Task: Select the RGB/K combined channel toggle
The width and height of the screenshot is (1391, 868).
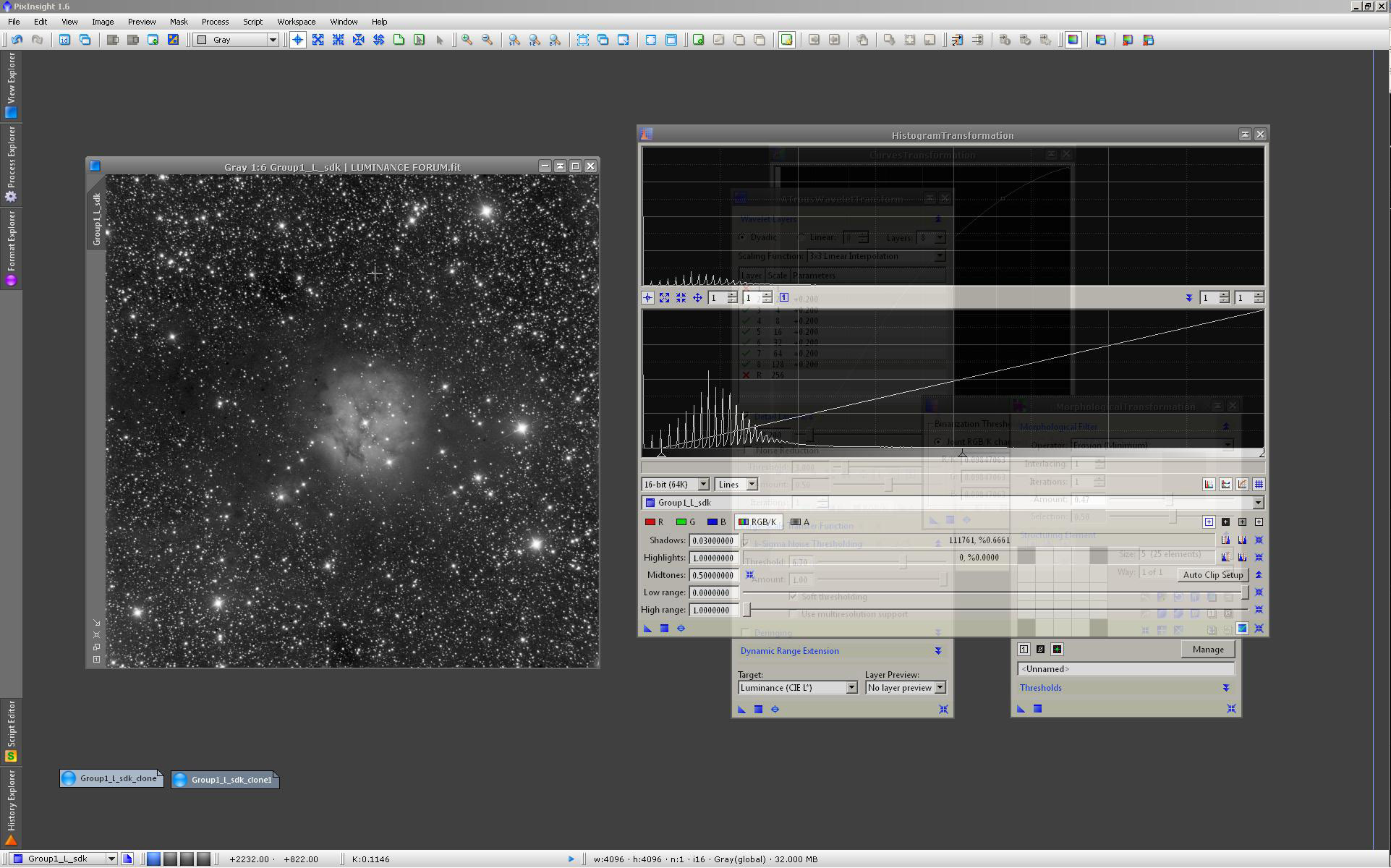Action: (x=758, y=522)
